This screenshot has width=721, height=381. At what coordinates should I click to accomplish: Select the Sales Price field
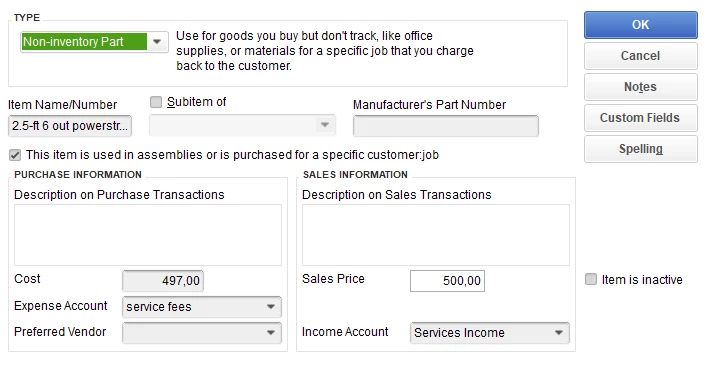tap(447, 281)
